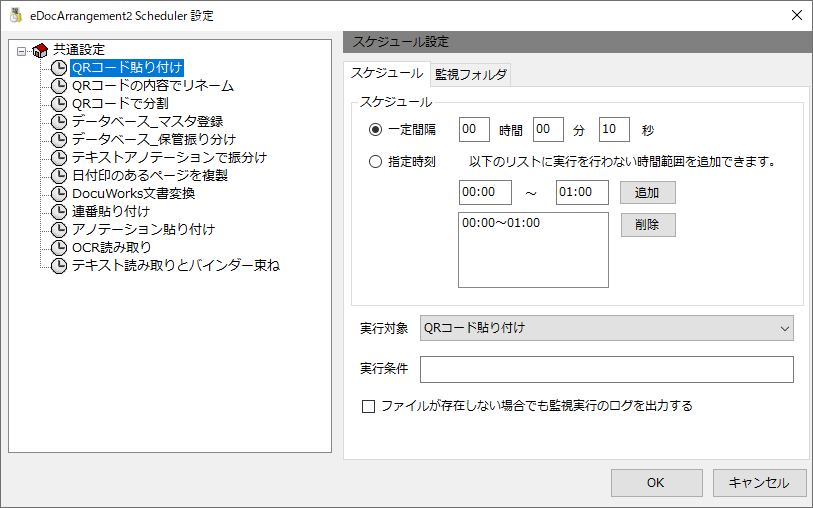Click the 削除 button
The width and height of the screenshot is (813, 508).
pos(648,225)
